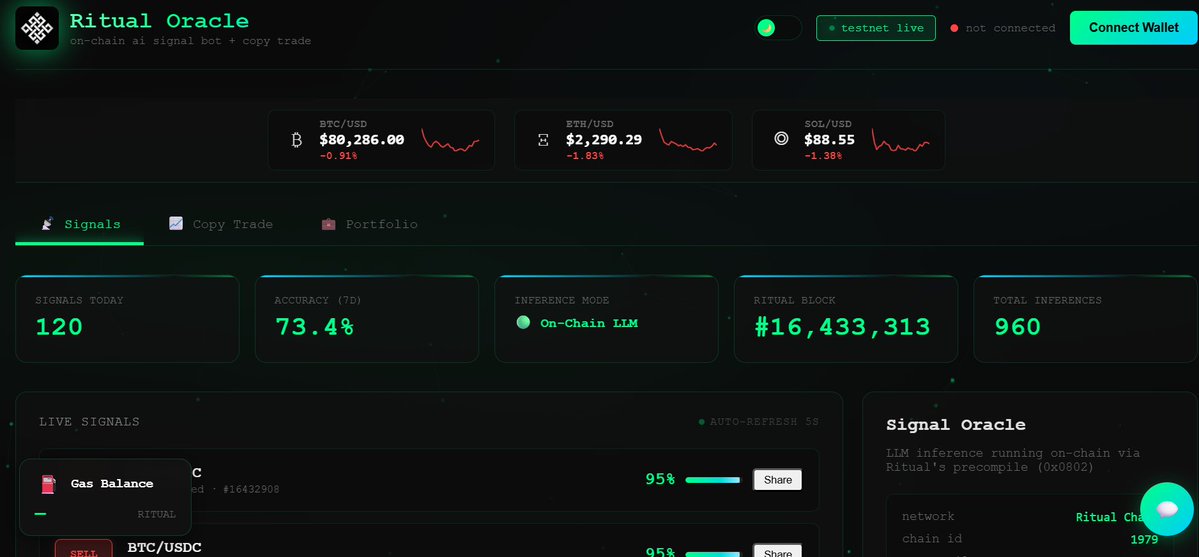The height and width of the screenshot is (557, 1199).
Task: Click the Gas Balance widget title
Action: [x=112, y=484]
